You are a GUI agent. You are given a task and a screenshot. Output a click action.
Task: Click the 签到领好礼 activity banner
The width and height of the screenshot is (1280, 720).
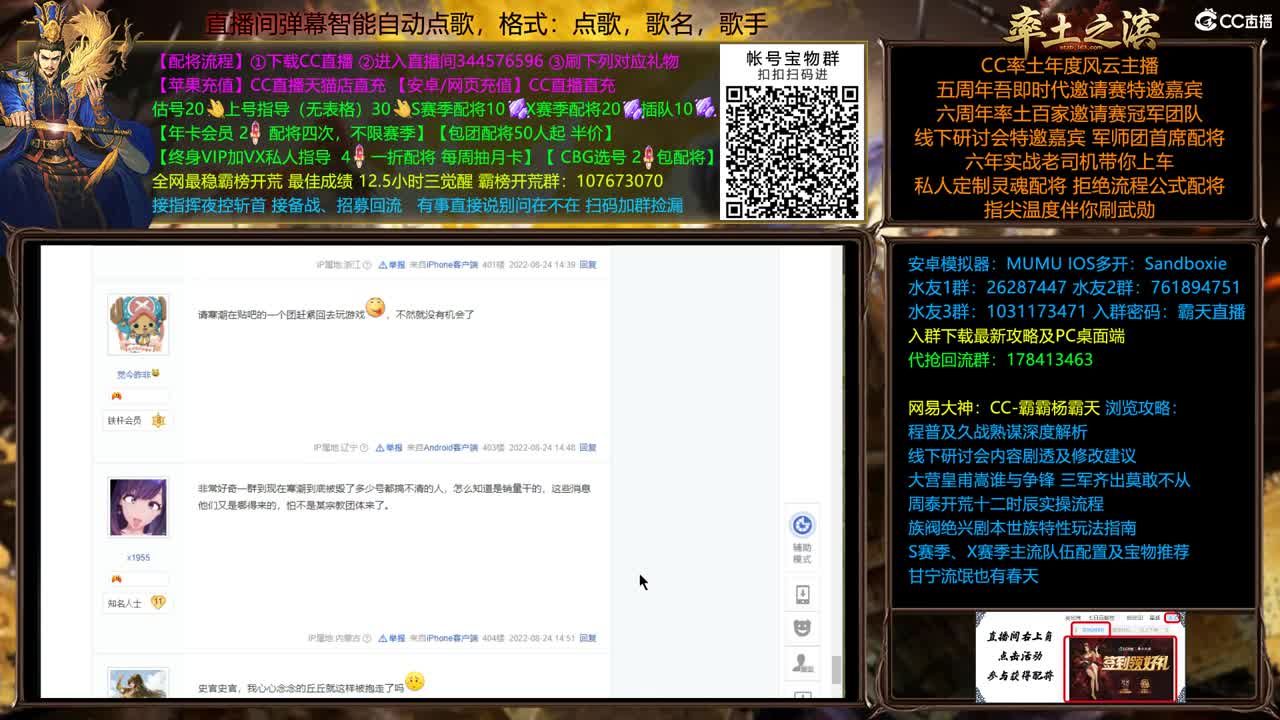point(1121,667)
